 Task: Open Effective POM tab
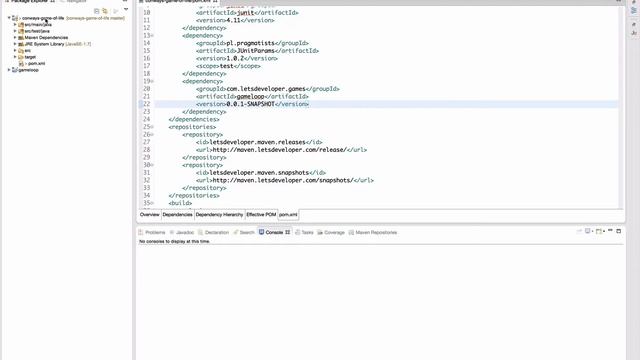click(x=261, y=215)
